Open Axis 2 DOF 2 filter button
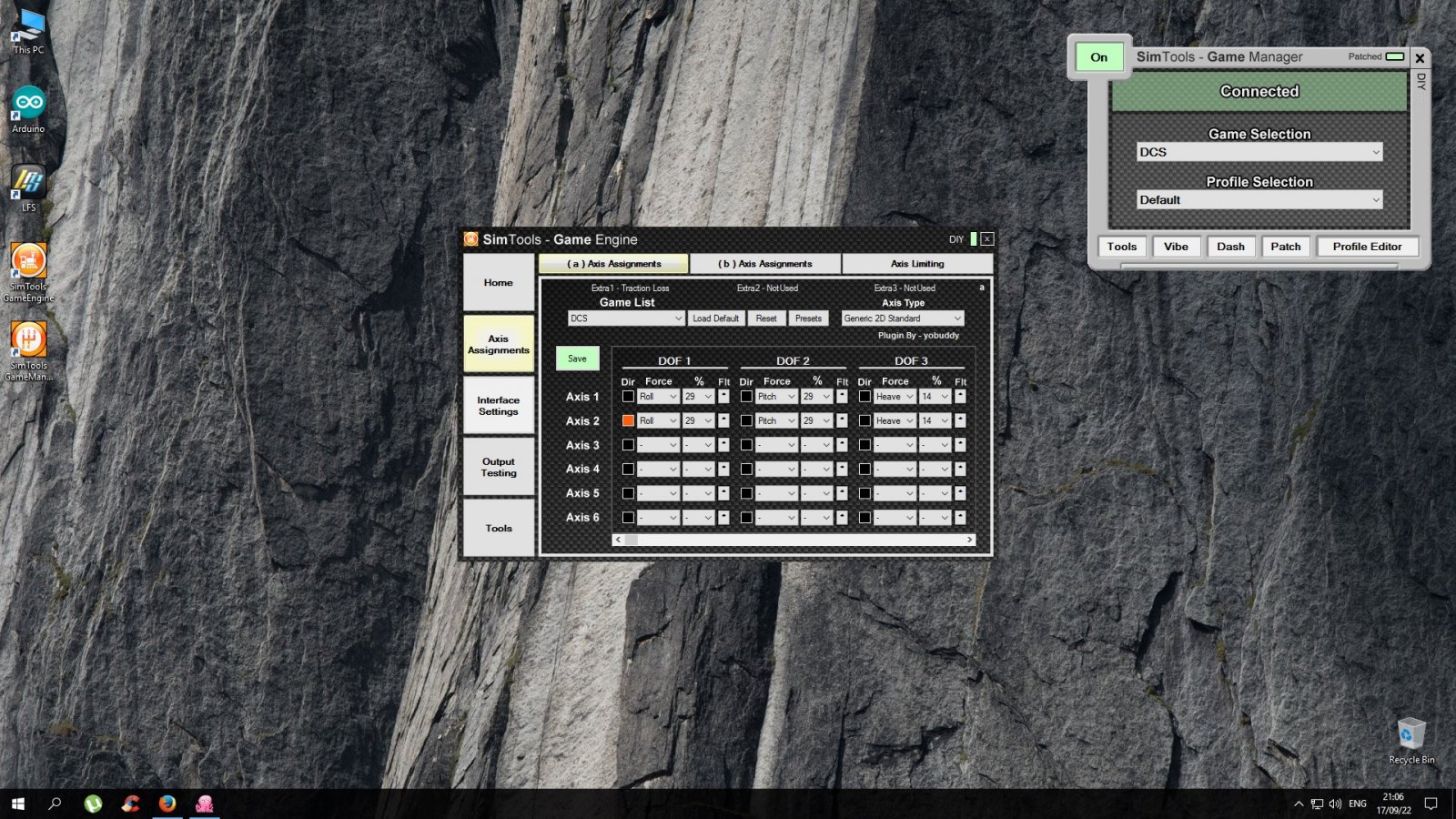 click(x=842, y=420)
